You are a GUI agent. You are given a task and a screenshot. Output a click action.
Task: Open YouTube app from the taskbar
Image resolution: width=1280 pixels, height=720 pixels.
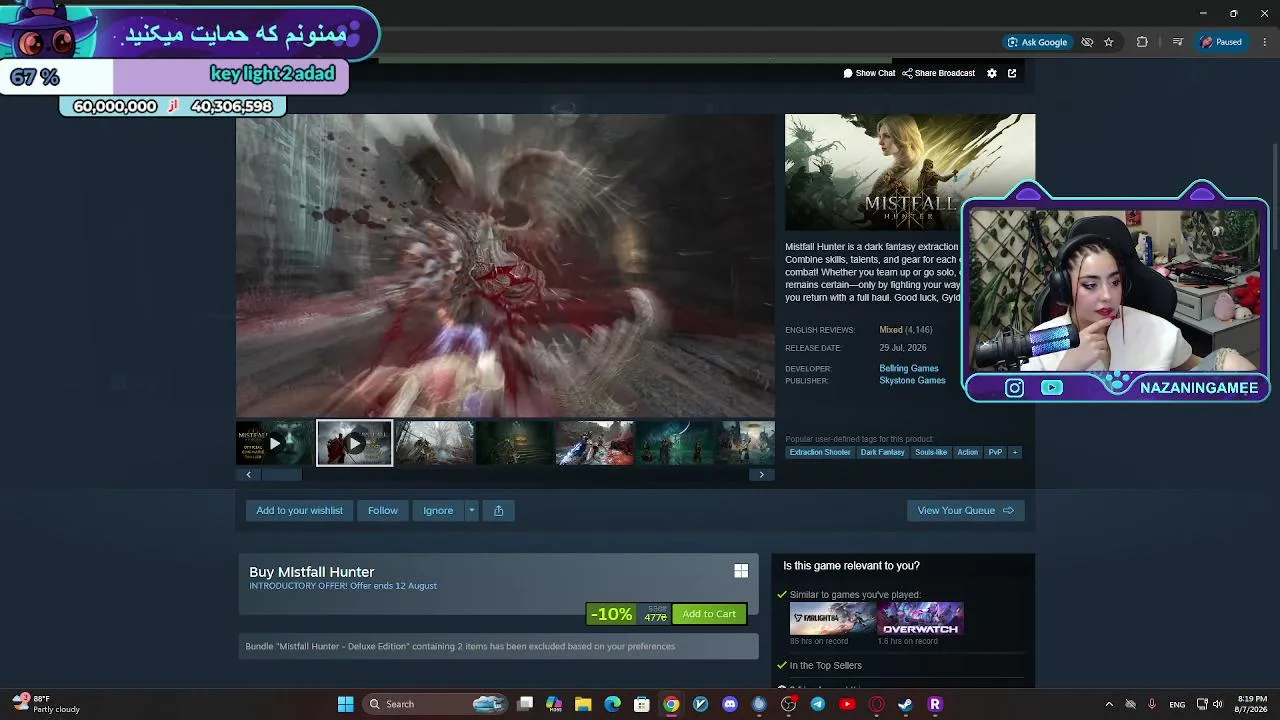click(x=847, y=704)
